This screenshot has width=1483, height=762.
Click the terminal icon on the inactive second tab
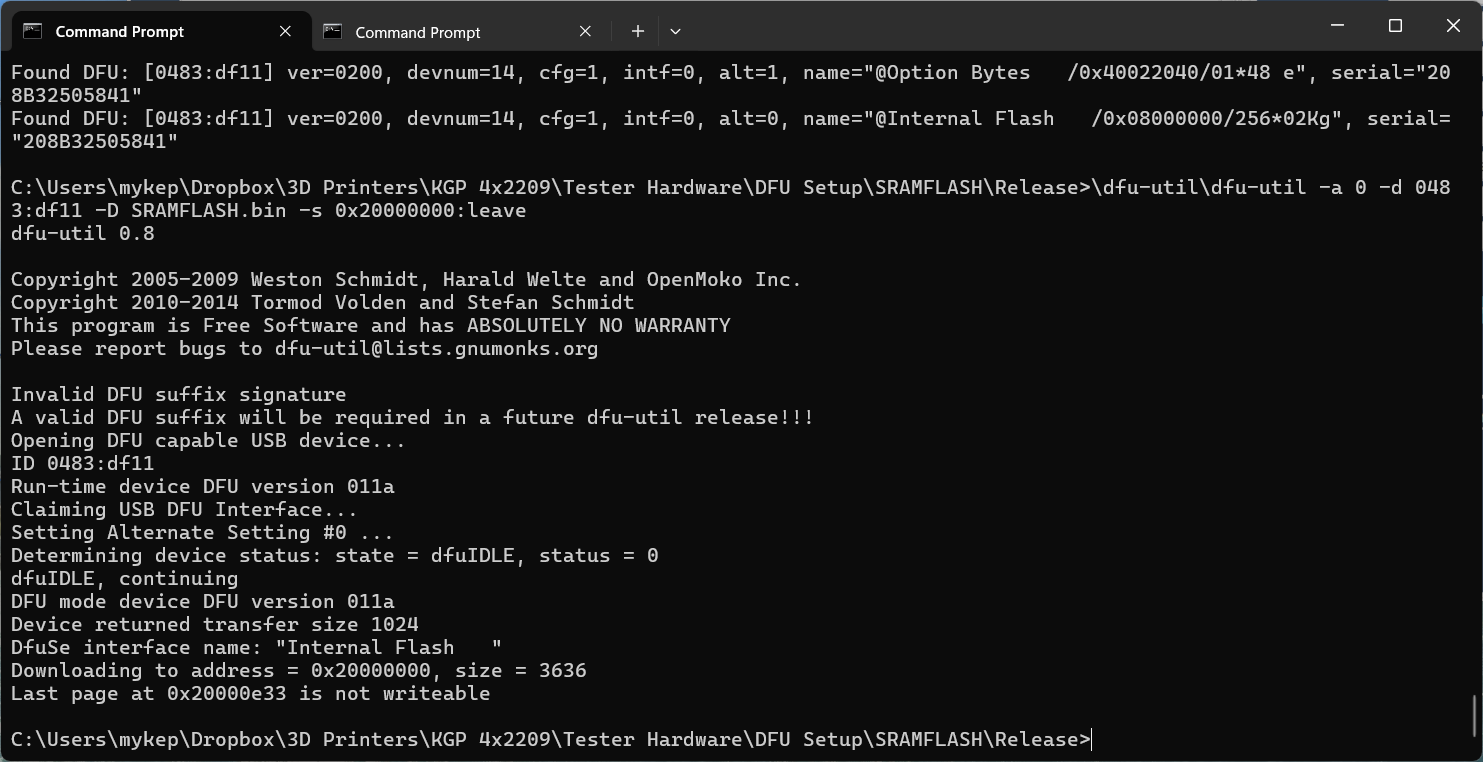(x=333, y=32)
